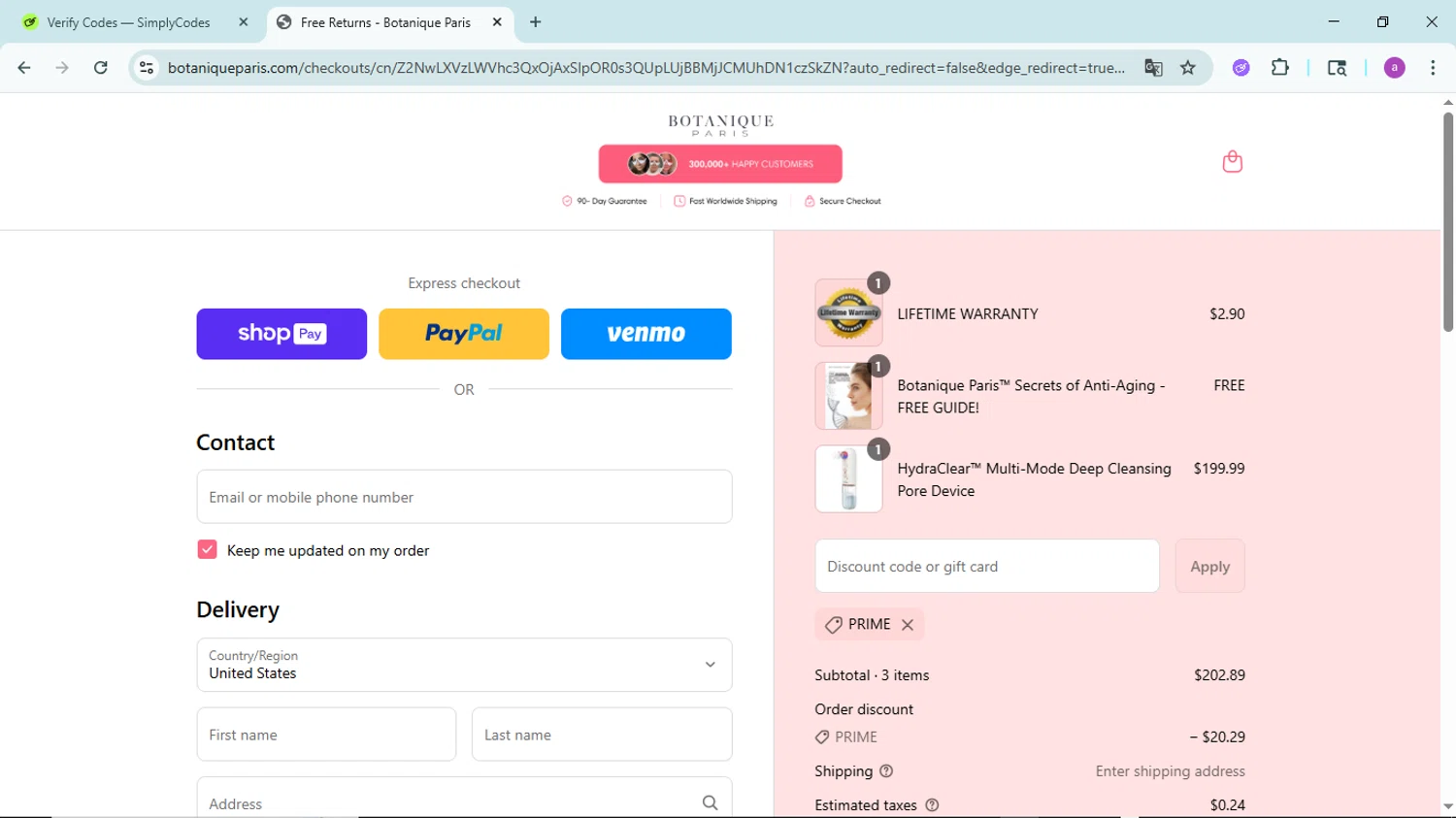Image resolution: width=1456 pixels, height=818 pixels.
Task: Select the $199.99 HydraClear price
Action: pyautogui.click(x=1219, y=468)
